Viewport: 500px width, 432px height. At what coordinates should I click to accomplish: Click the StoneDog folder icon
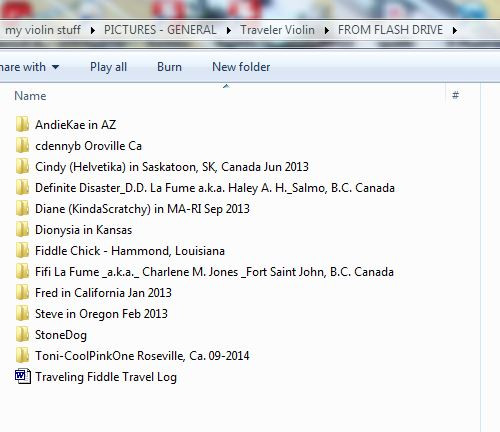(22, 334)
